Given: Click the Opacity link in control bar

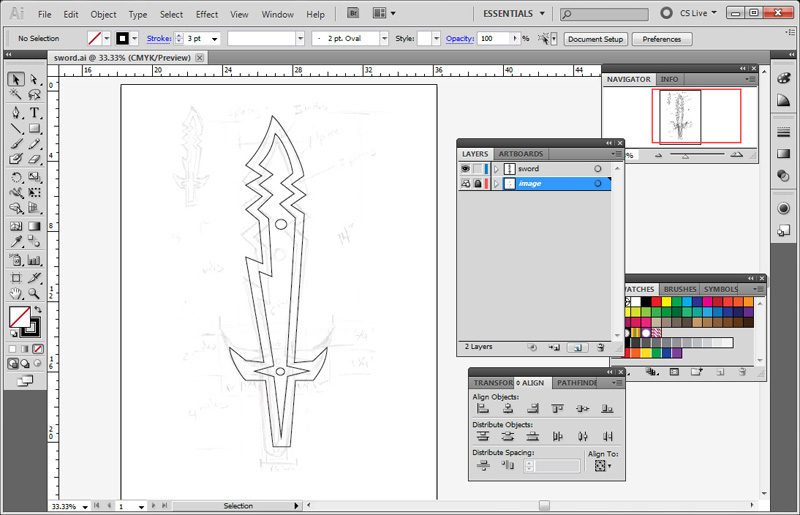Looking at the screenshot, I should point(460,38).
